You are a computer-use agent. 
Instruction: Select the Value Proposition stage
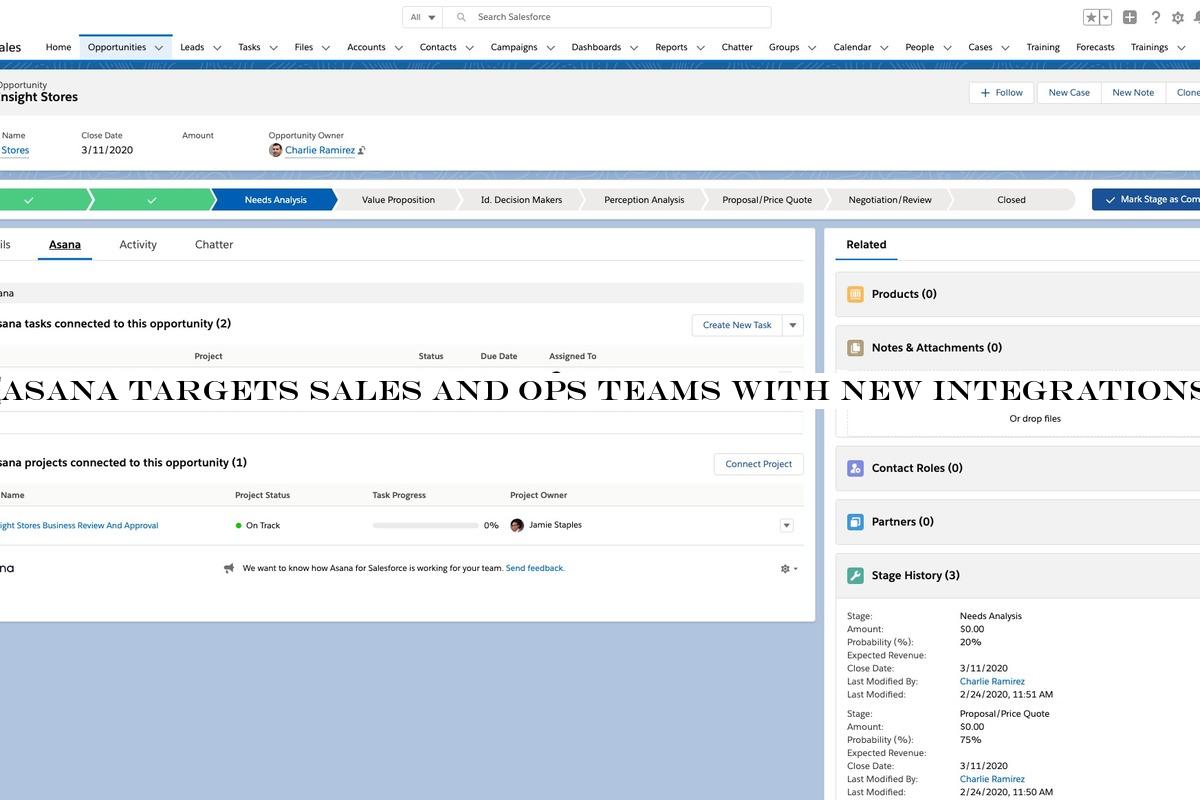(398, 200)
